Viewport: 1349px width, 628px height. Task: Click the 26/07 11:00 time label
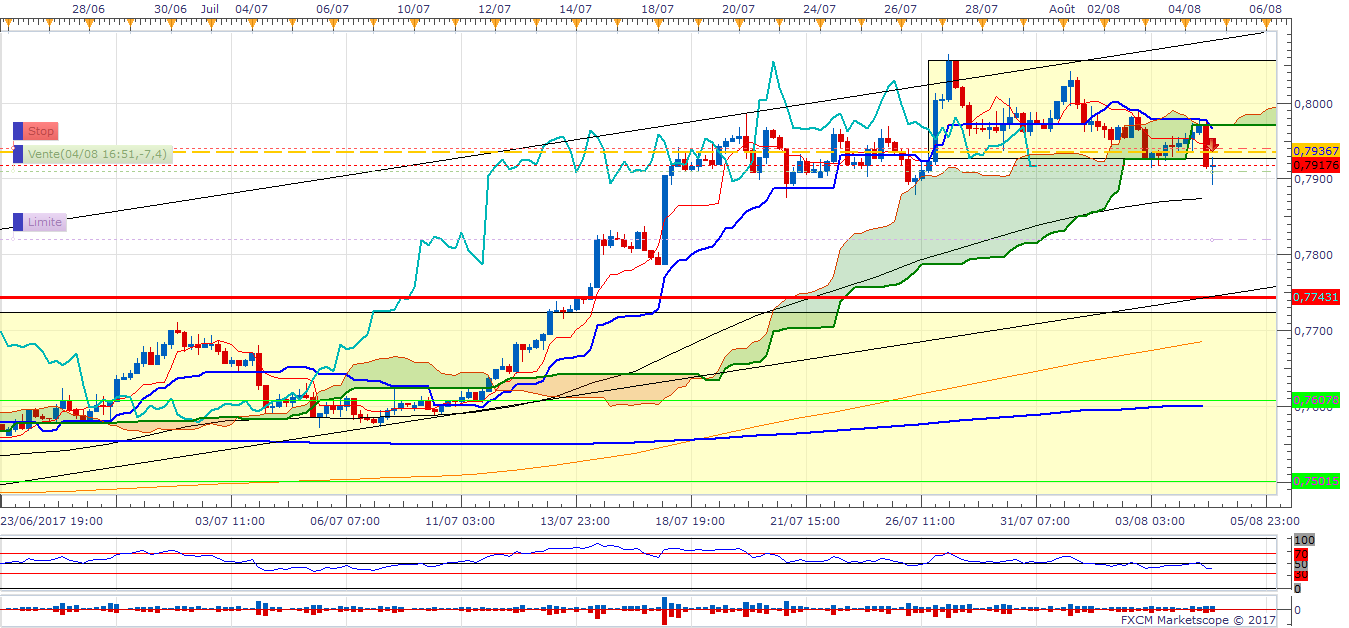click(x=920, y=521)
